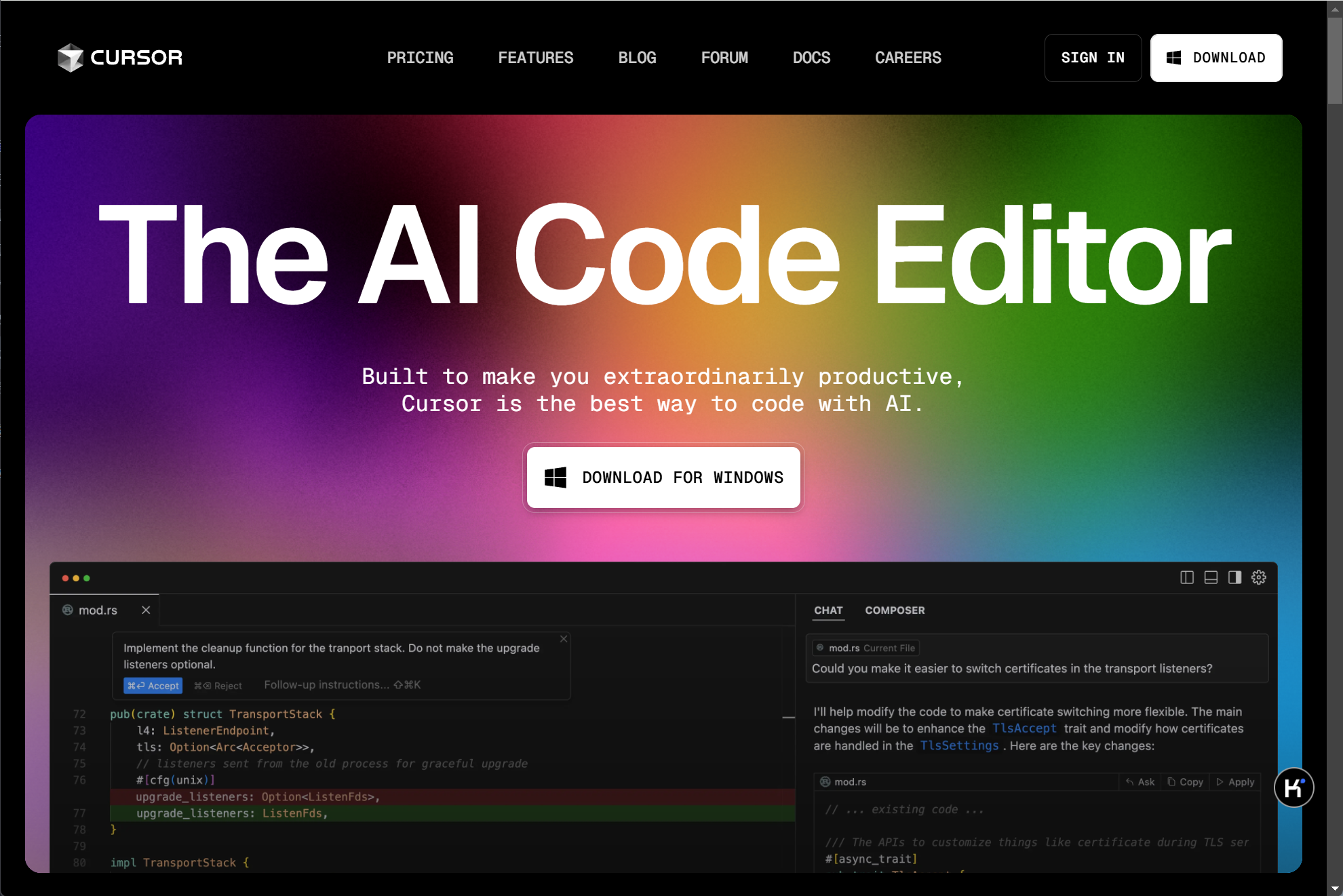Click the yellow window dot
The width and height of the screenshot is (1343, 896).
point(76,578)
